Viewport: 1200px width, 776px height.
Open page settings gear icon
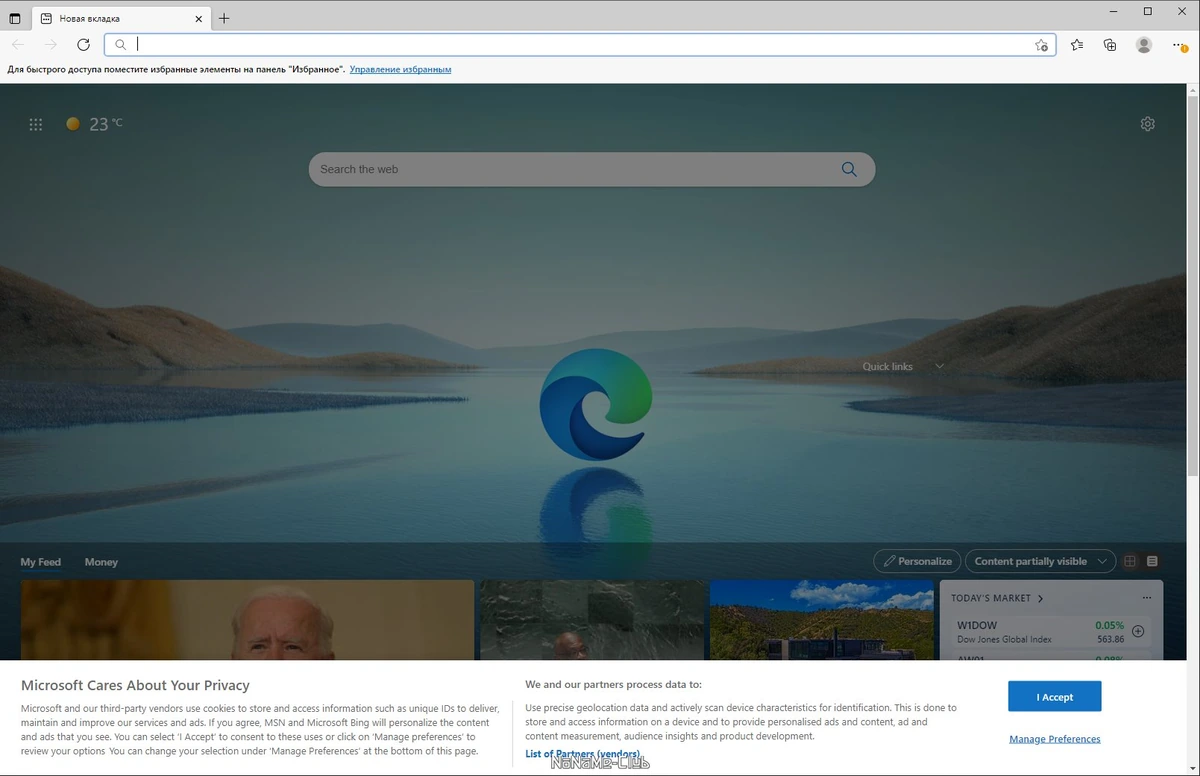[1147, 124]
